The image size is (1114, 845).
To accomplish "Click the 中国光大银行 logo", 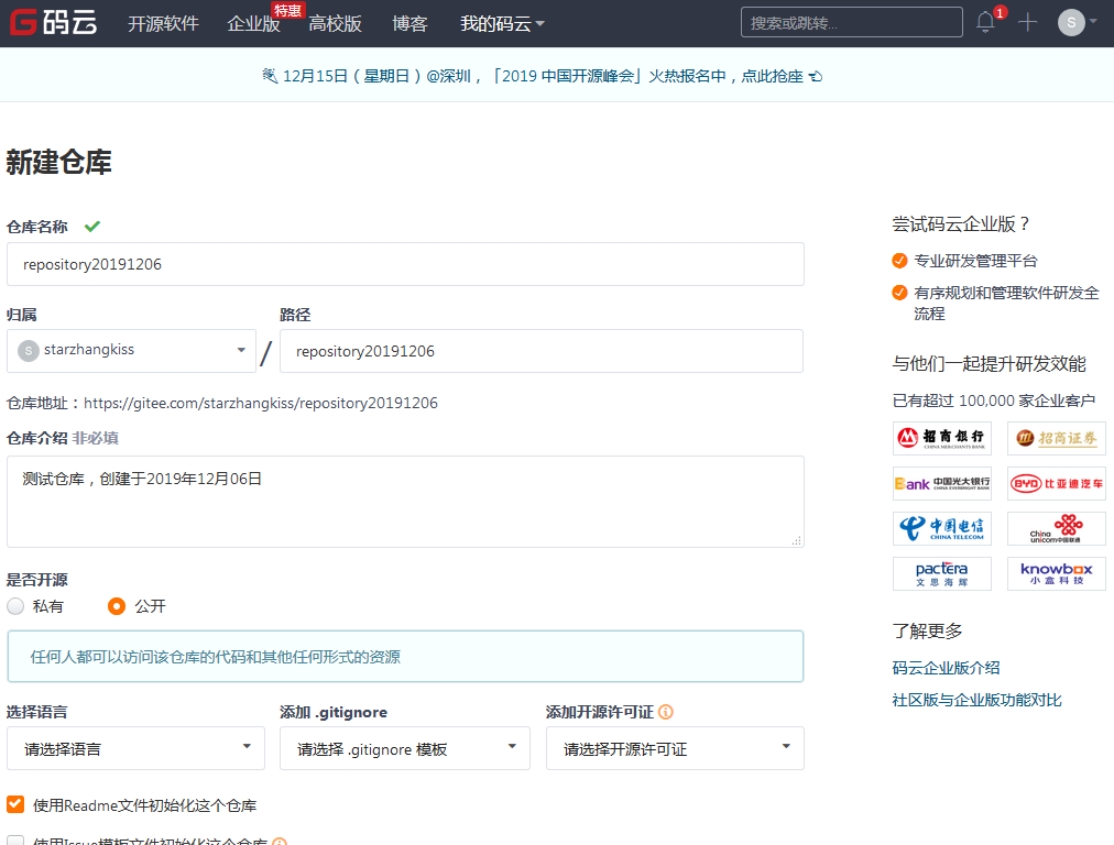I will [x=942, y=483].
